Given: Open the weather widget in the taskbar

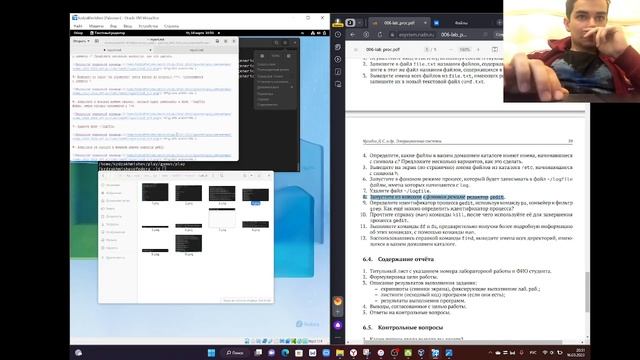Looking at the screenshot, I should pos(78,353).
